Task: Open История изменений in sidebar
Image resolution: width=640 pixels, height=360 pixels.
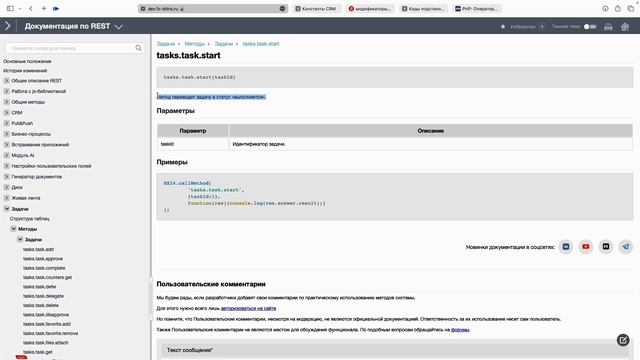Action: pyautogui.click(x=25, y=71)
